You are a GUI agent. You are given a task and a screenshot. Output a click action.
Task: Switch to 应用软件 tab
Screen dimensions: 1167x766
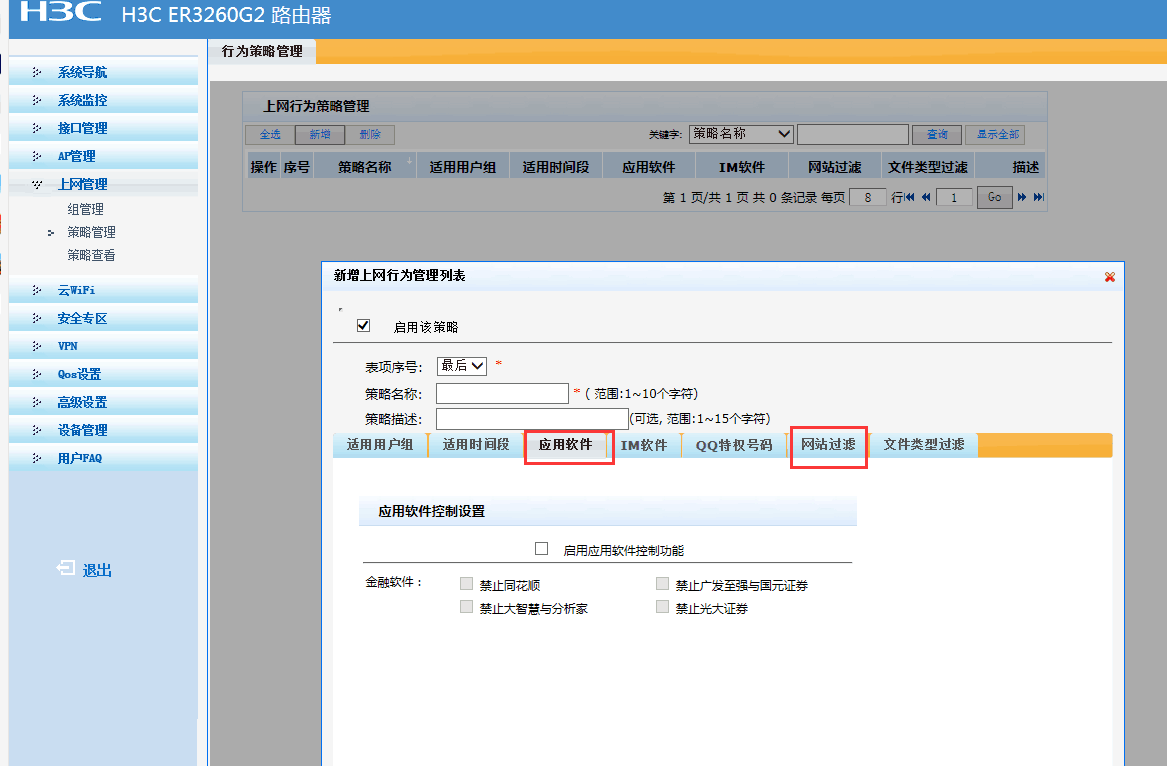point(566,444)
